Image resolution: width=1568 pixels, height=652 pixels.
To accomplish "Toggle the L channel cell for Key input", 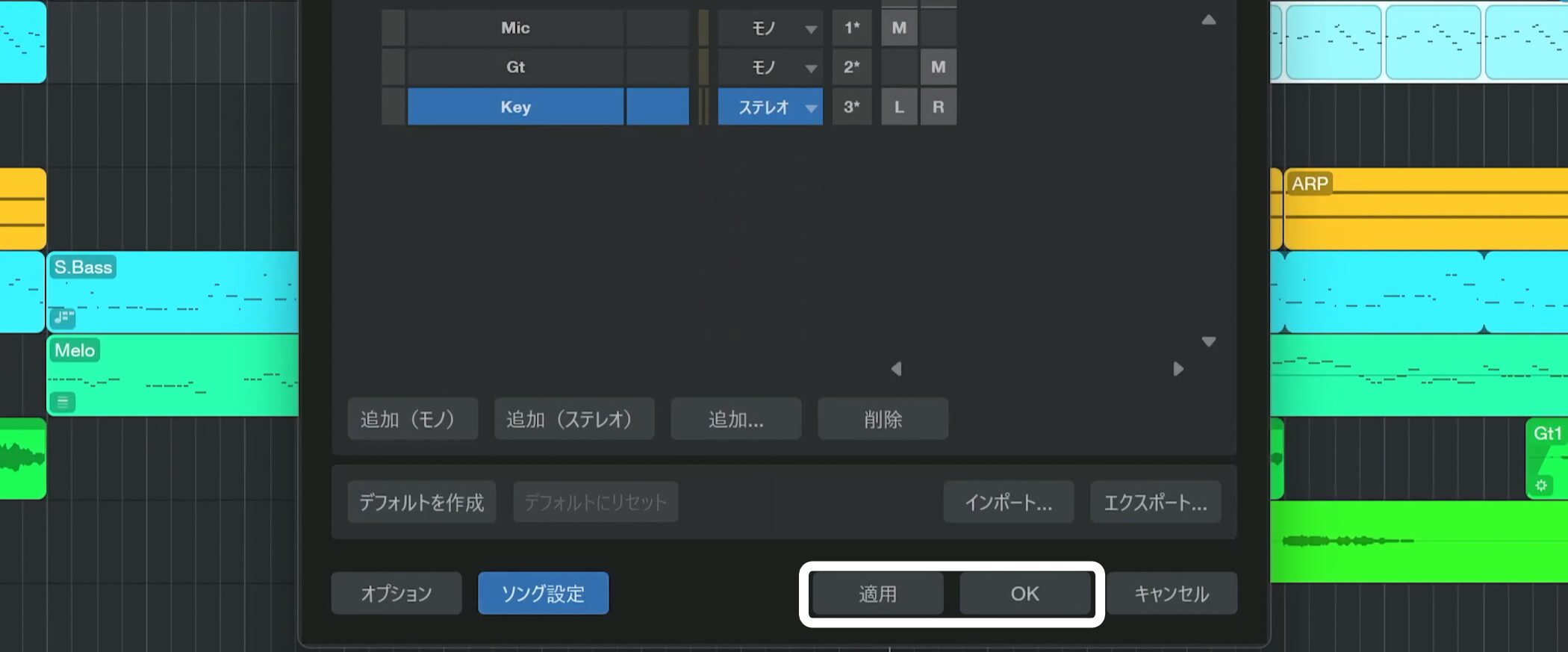I will click(899, 107).
